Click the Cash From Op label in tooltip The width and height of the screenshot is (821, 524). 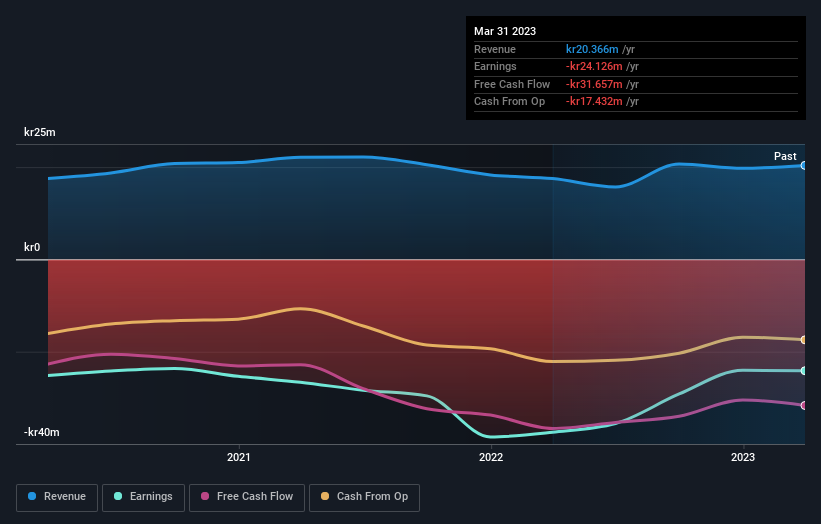(509, 102)
